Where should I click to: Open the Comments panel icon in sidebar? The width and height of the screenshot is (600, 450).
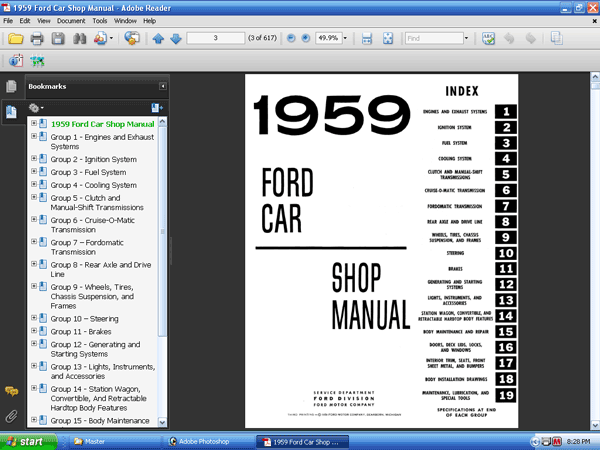(x=11, y=391)
